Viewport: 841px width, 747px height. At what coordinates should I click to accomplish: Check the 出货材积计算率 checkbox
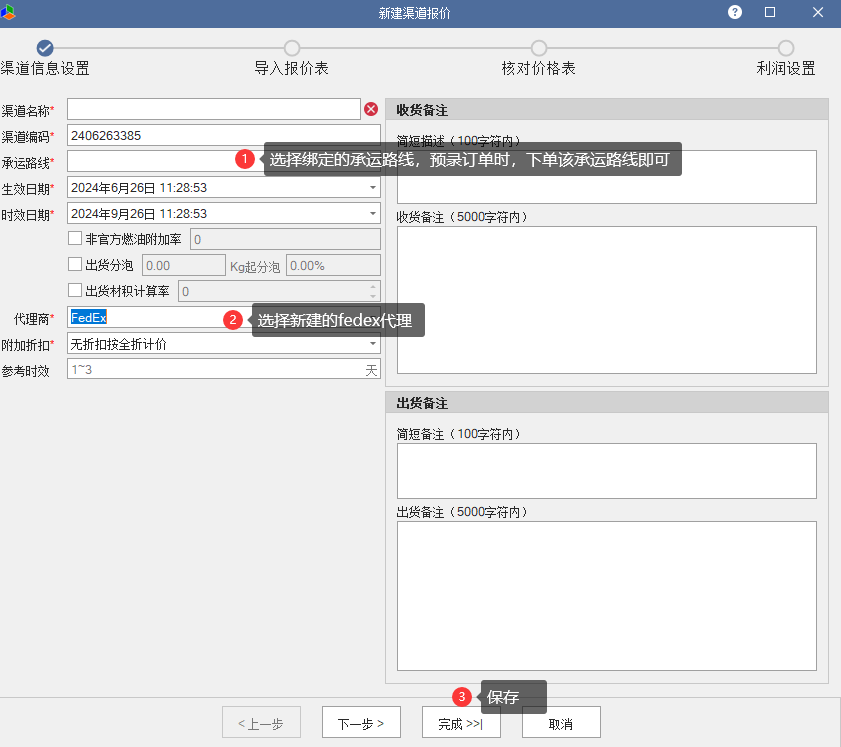[x=75, y=291]
